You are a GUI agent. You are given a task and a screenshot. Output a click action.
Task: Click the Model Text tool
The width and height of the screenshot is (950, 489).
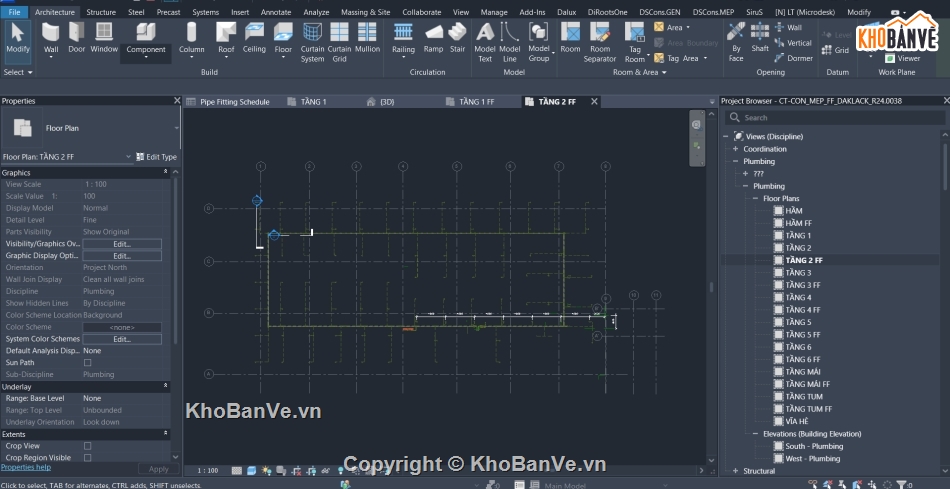[x=485, y=42]
